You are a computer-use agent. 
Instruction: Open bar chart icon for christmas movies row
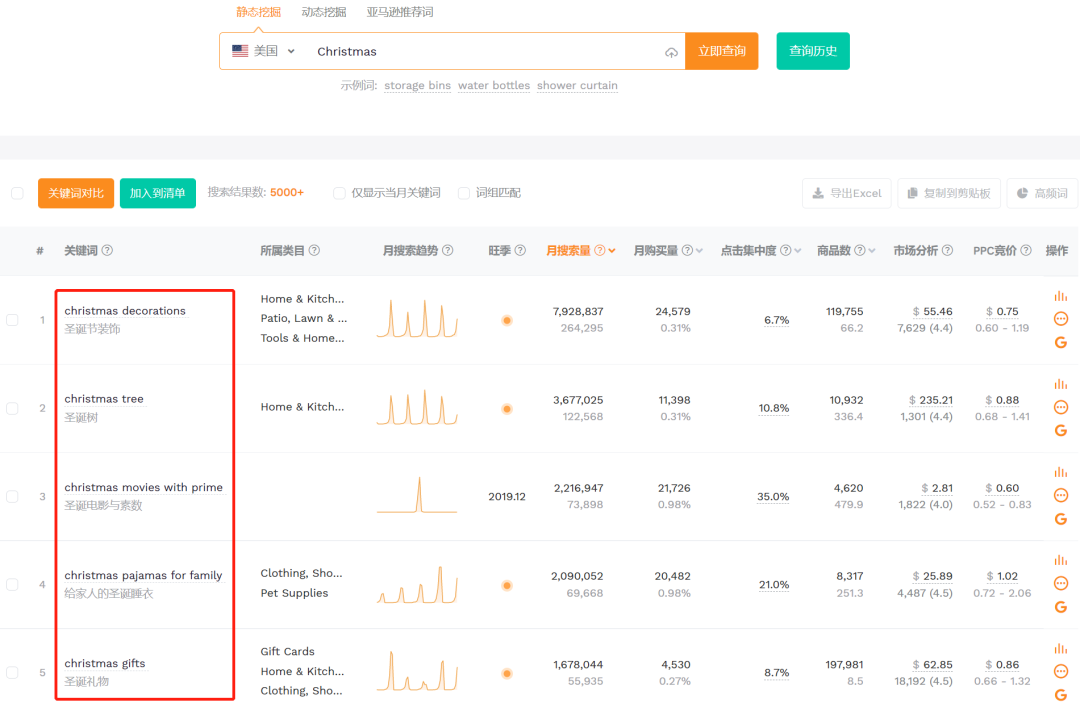(1061, 472)
